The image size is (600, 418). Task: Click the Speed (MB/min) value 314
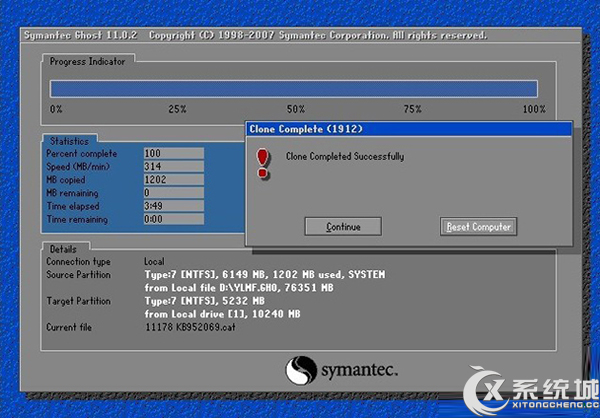174,166
